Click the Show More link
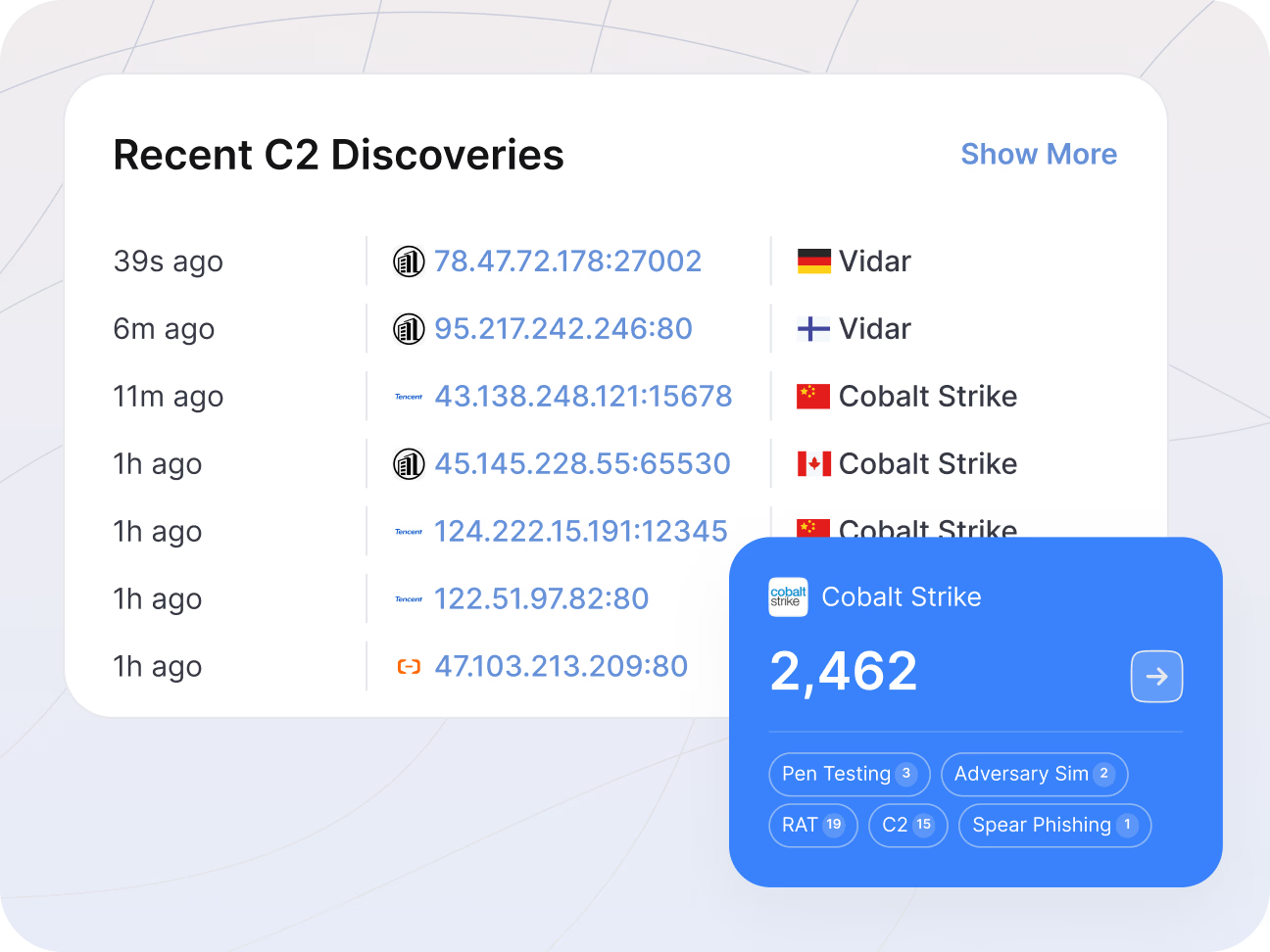The height and width of the screenshot is (952, 1270). pos(1039,154)
